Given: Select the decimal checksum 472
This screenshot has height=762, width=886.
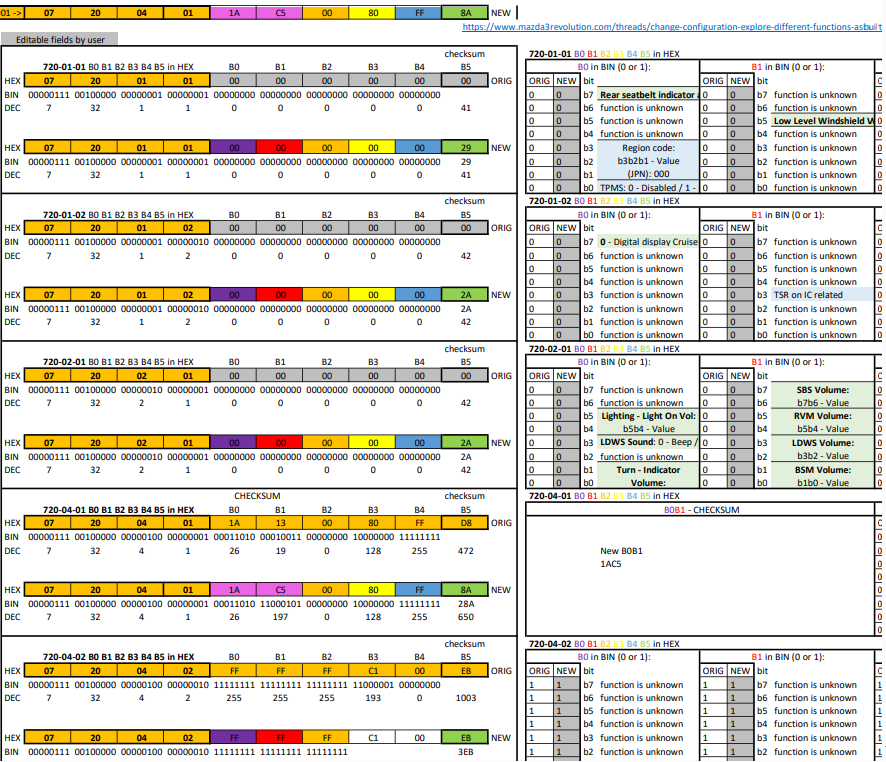Looking at the screenshot, I should coord(465,551).
